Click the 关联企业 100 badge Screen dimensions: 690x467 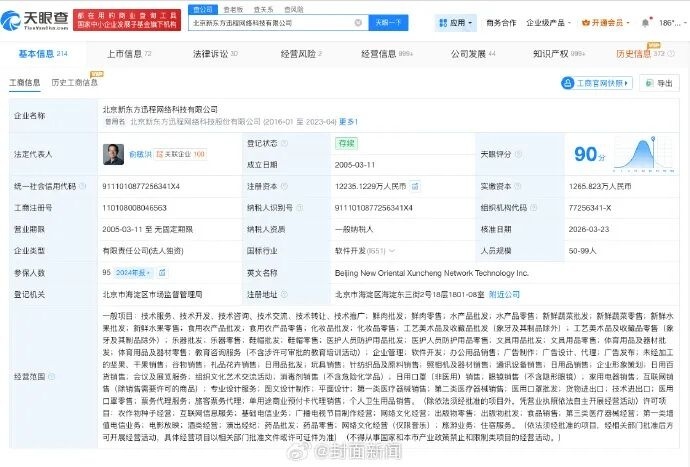(x=182, y=154)
